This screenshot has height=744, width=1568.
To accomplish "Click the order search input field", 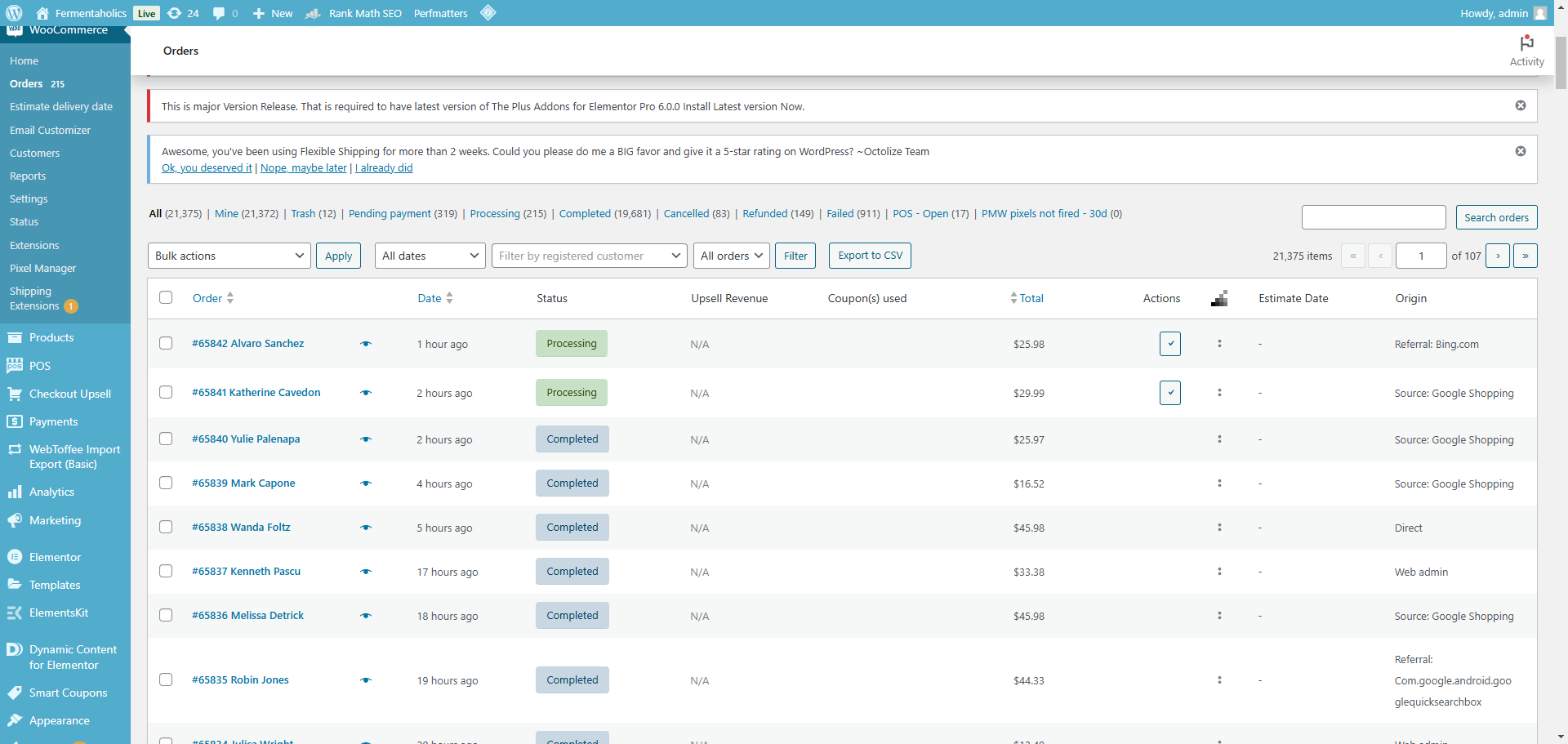I will (1374, 217).
